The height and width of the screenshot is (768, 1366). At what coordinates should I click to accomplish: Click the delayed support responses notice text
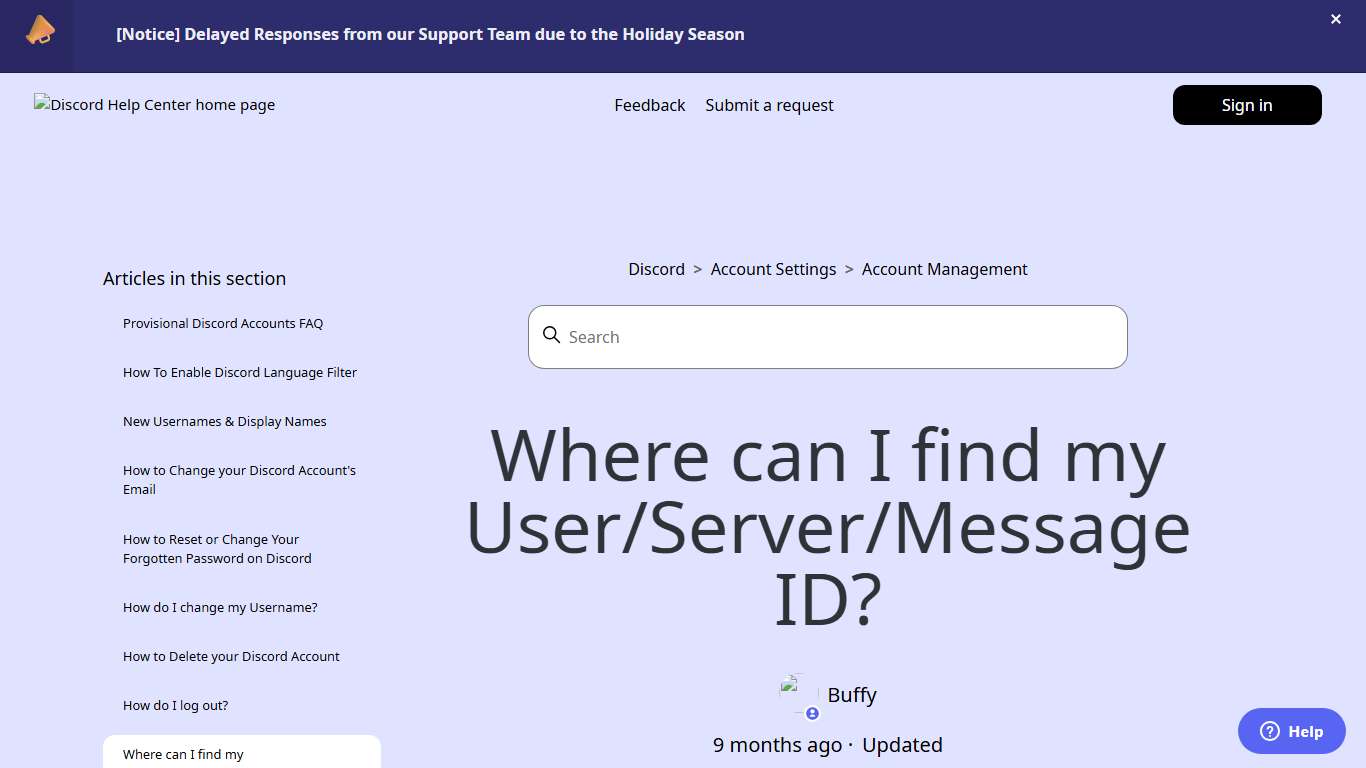(431, 34)
